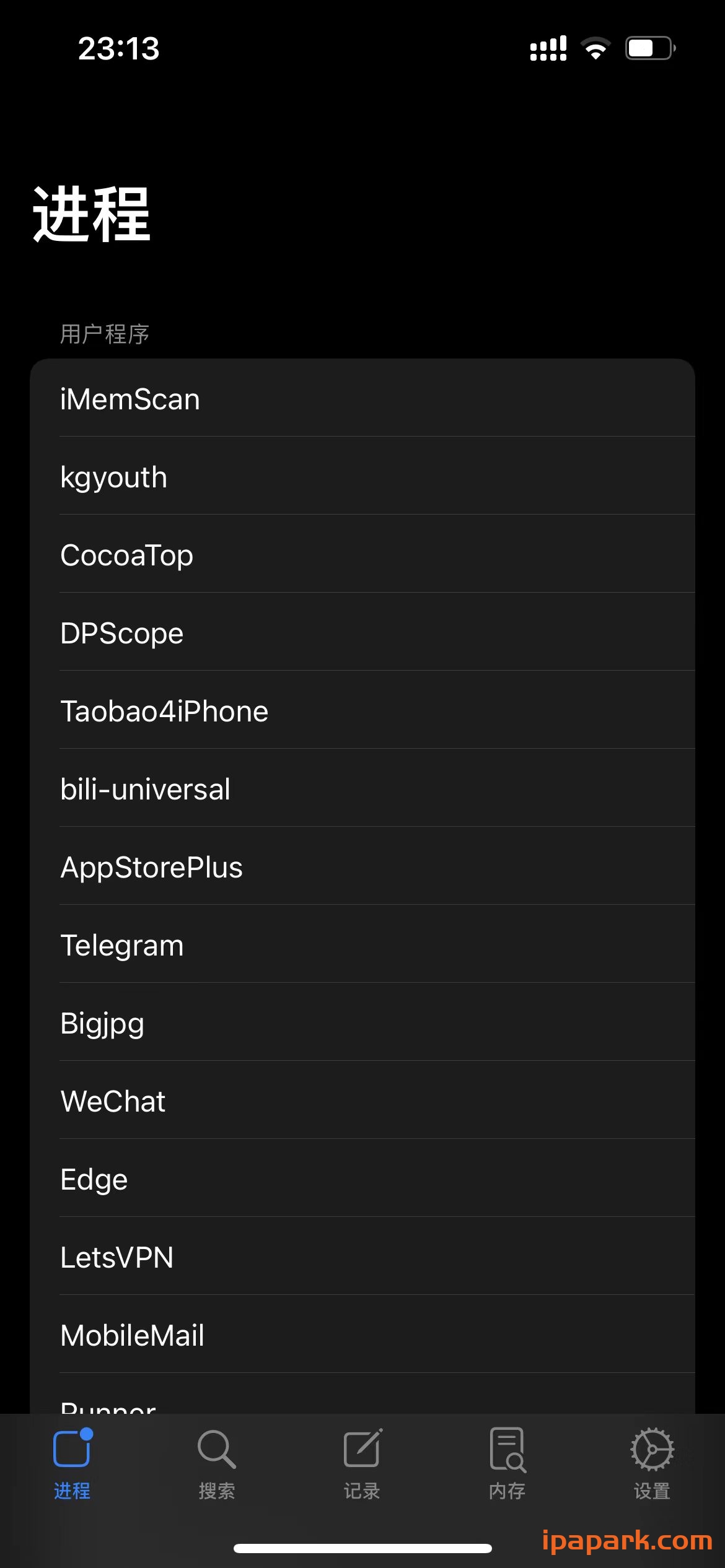
Task: Open the Settings gear tab icon
Action: (652, 1449)
